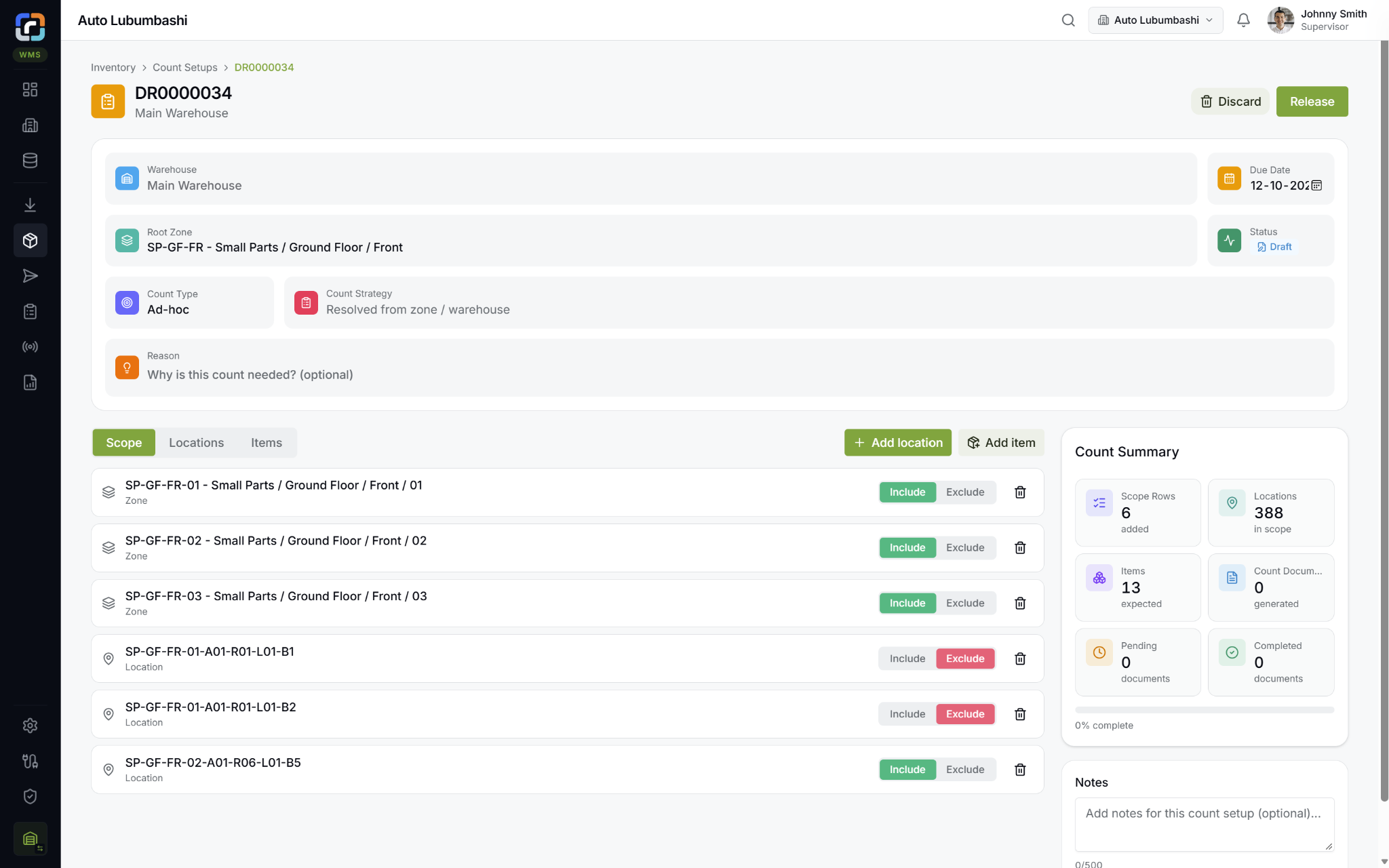Click the orange count setup document icon
This screenshot has height=868, width=1389.
tap(108, 102)
